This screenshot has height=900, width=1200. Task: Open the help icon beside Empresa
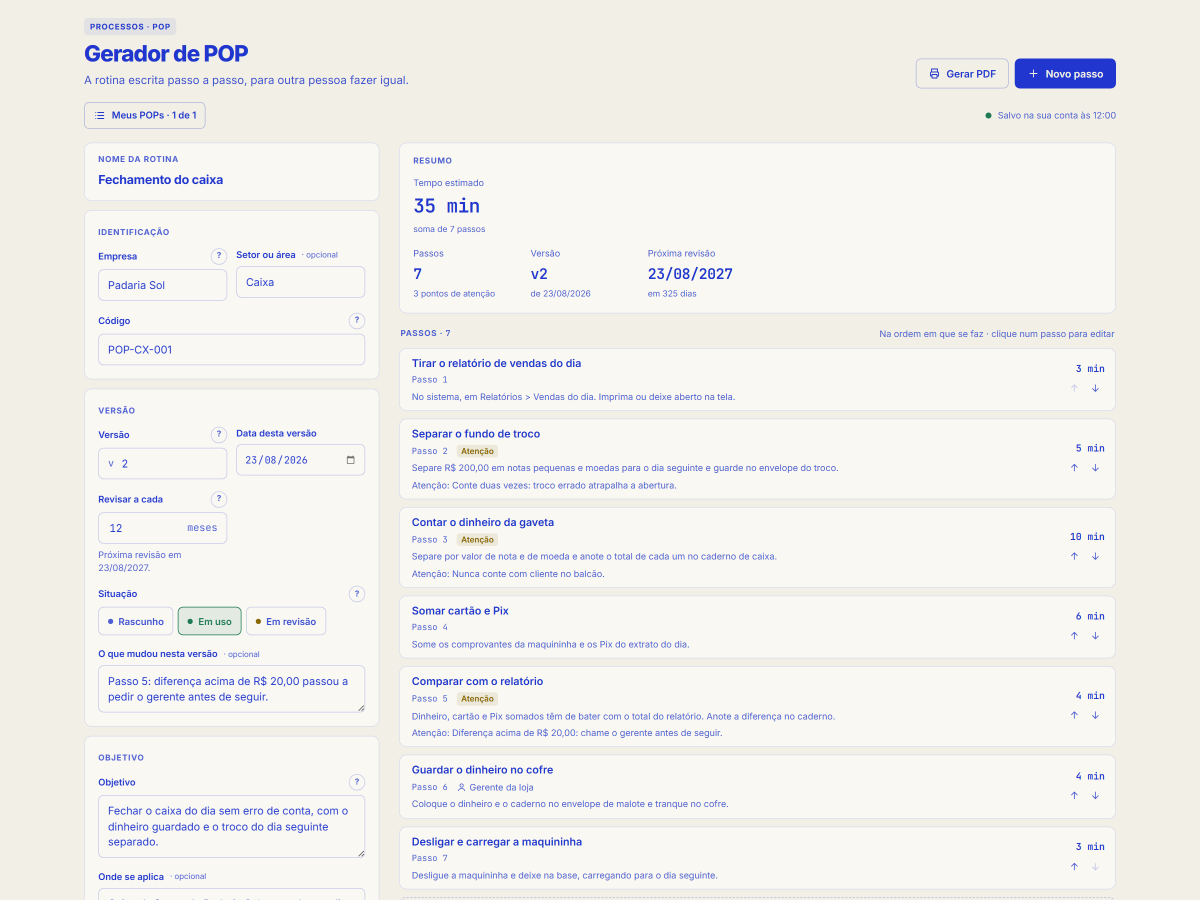click(x=219, y=256)
